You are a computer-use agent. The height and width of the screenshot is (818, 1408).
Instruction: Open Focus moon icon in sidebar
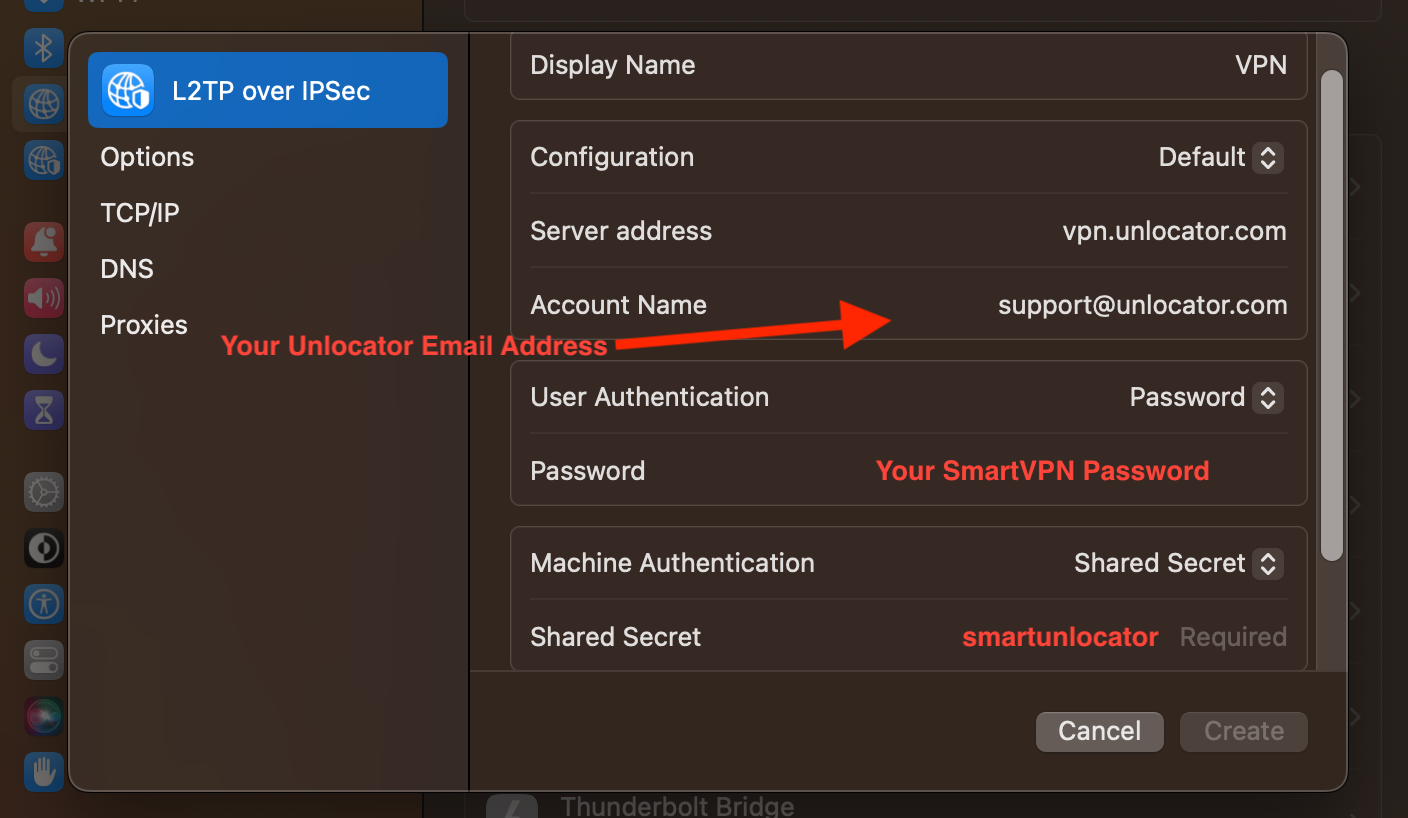pos(43,353)
